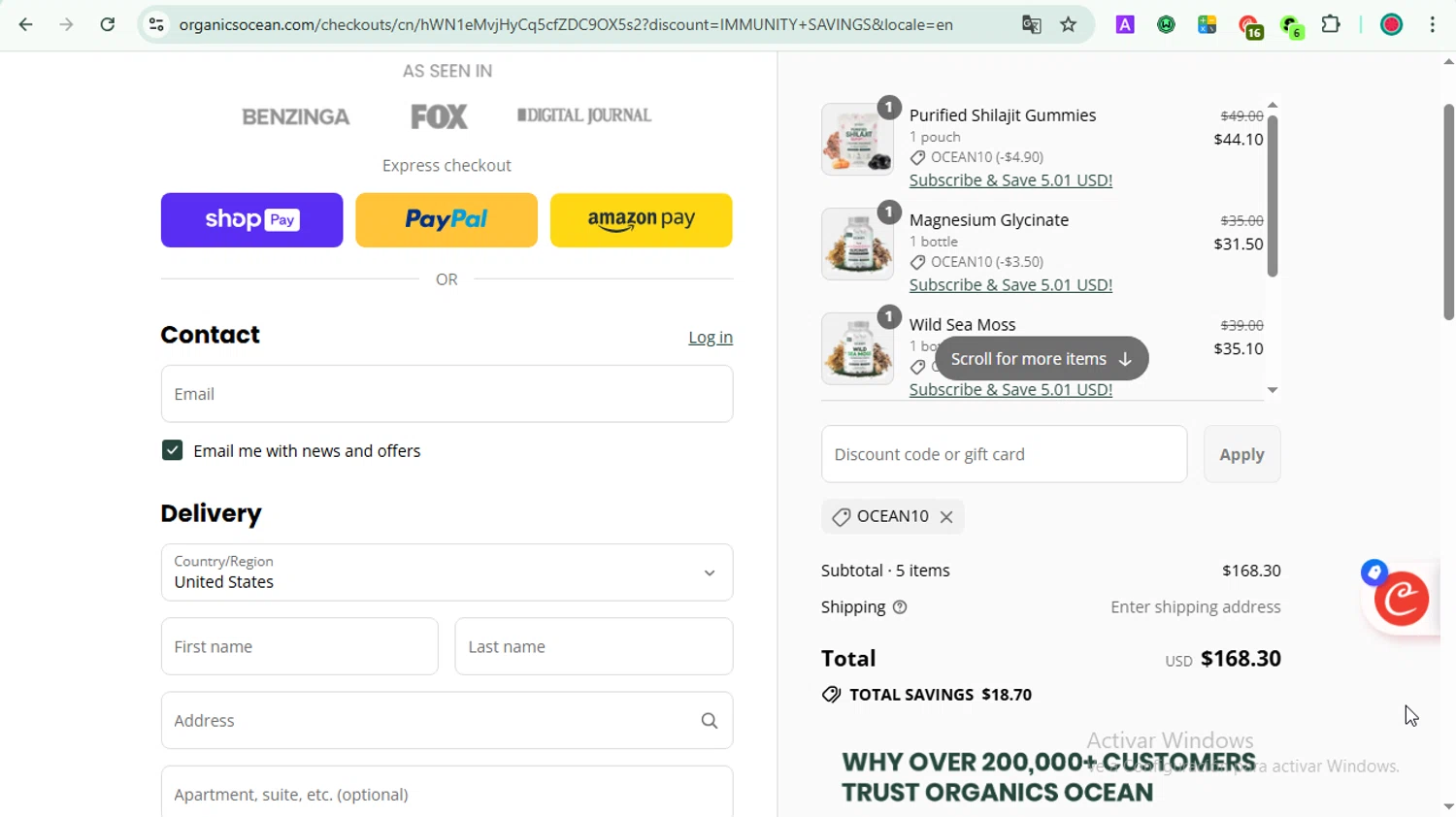The width and height of the screenshot is (1456, 817).
Task: Open the green circular extension icon
Action: [x=1167, y=25]
